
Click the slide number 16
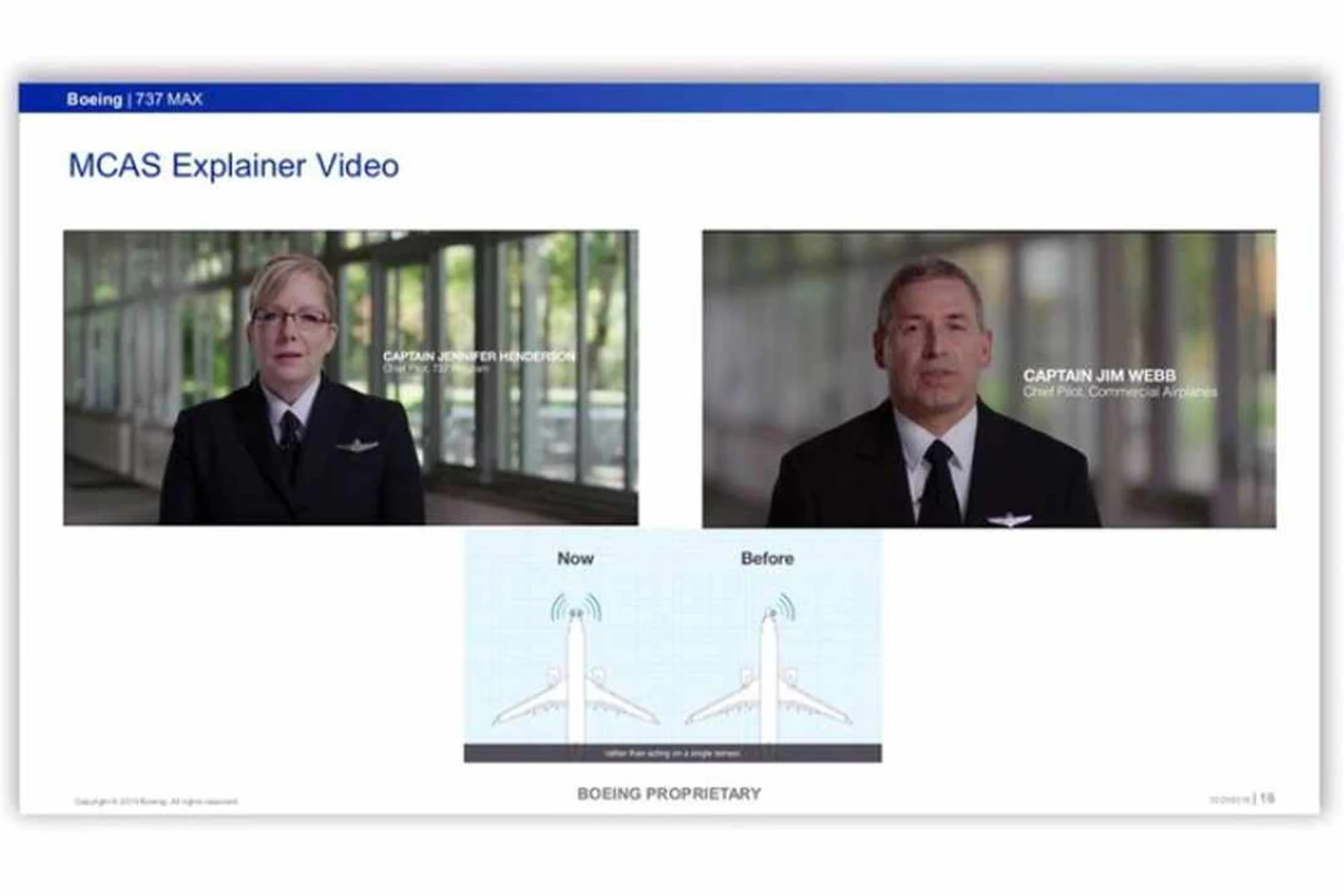pos(1267,797)
